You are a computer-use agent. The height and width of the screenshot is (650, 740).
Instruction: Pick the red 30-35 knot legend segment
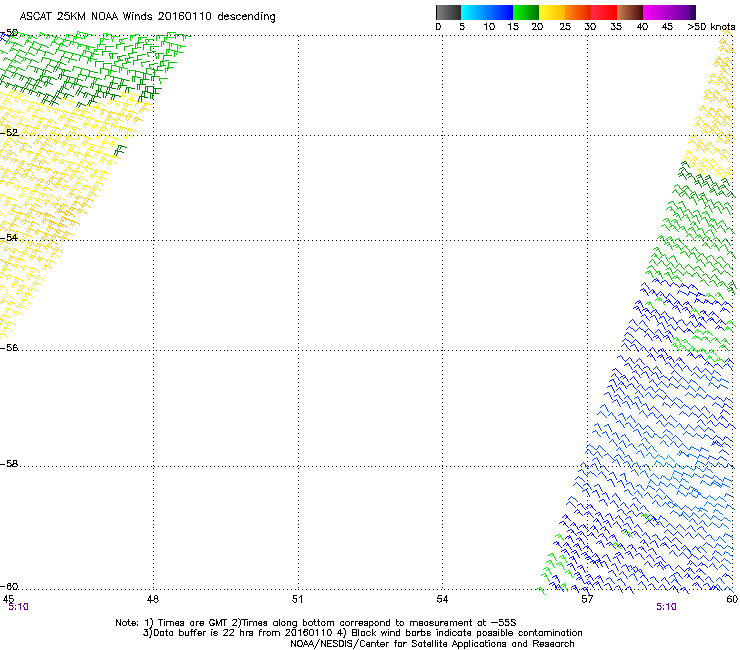click(x=604, y=12)
